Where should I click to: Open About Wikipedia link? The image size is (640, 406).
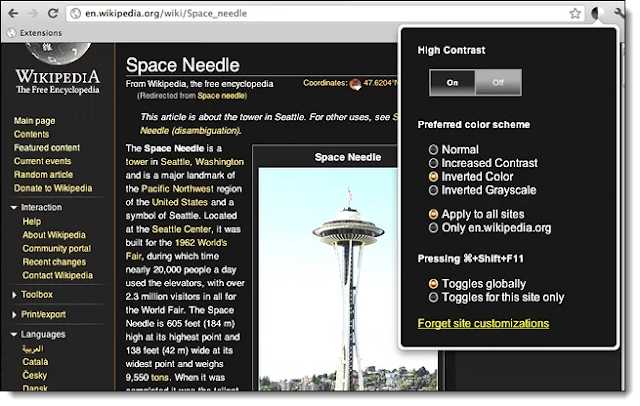[x=54, y=235]
